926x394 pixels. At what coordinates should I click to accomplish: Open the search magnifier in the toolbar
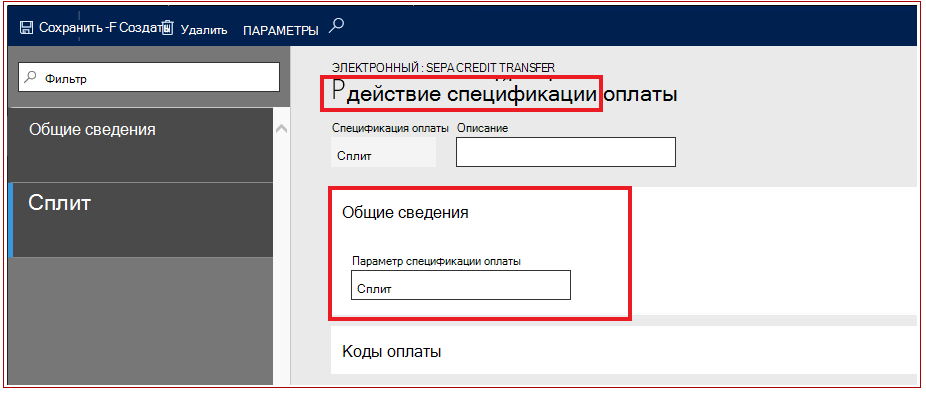[x=337, y=26]
